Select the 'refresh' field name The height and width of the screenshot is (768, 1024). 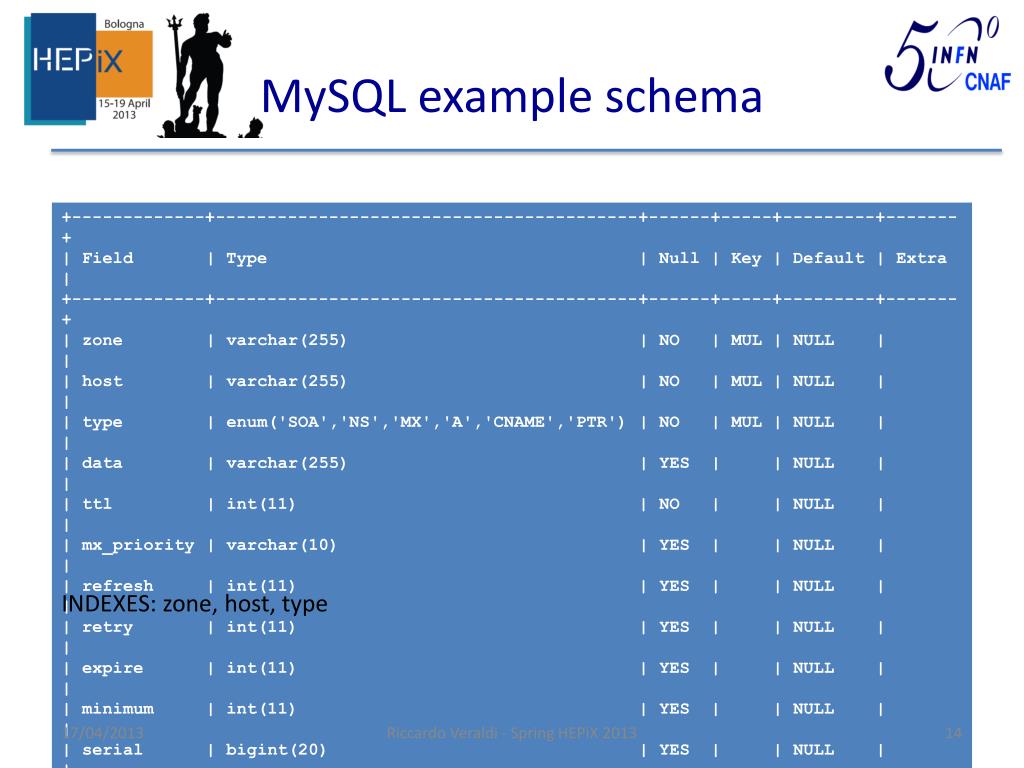click(x=118, y=586)
